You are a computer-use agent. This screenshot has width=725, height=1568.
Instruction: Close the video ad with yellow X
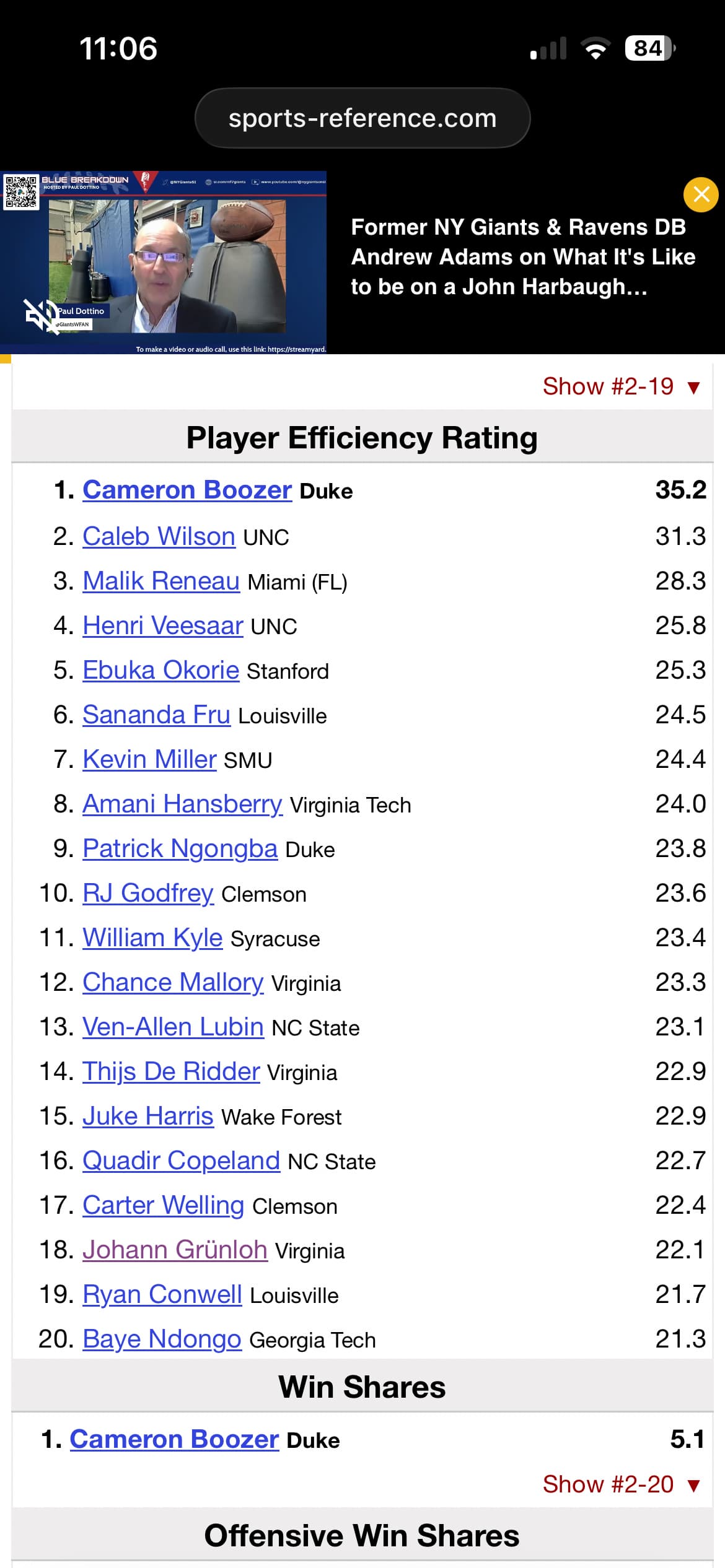pyautogui.click(x=701, y=194)
